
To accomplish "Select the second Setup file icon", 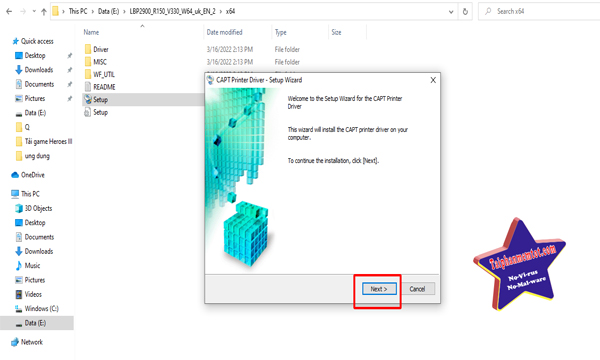I will [x=88, y=112].
